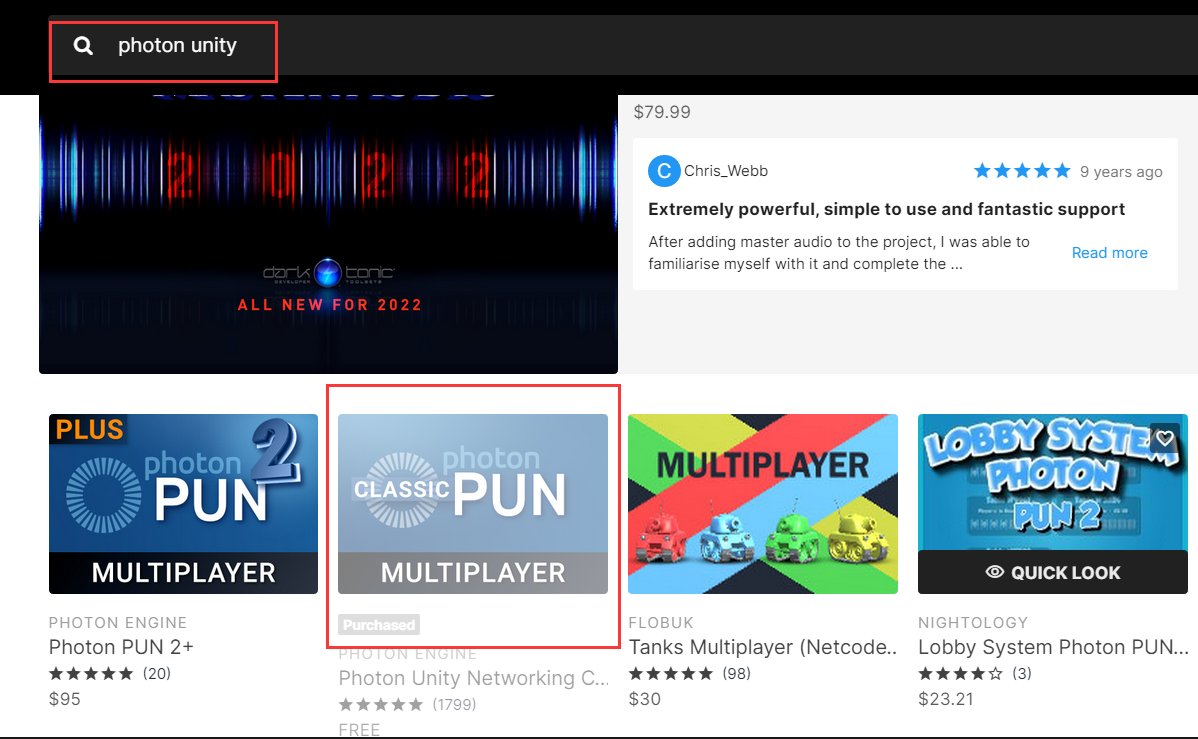Open the Photon PUN 2+ thumbnail
This screenshot has width=1198, height=739.
[183, 504]
